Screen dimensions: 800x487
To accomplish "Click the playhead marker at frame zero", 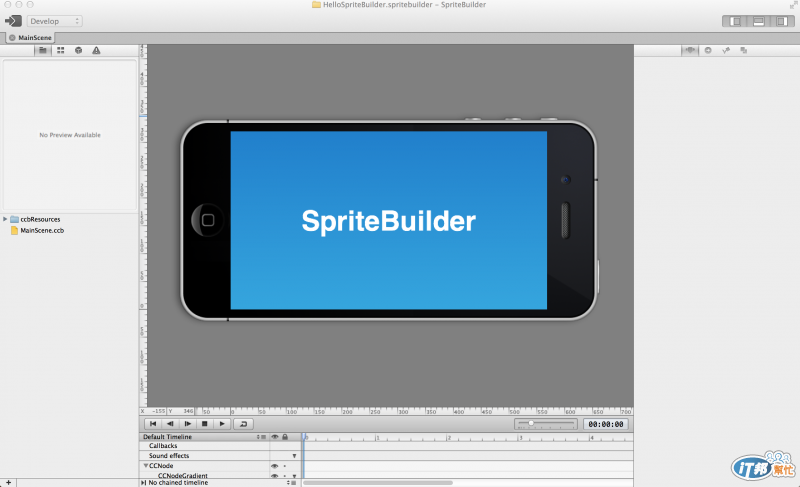I will coord(304,437).
